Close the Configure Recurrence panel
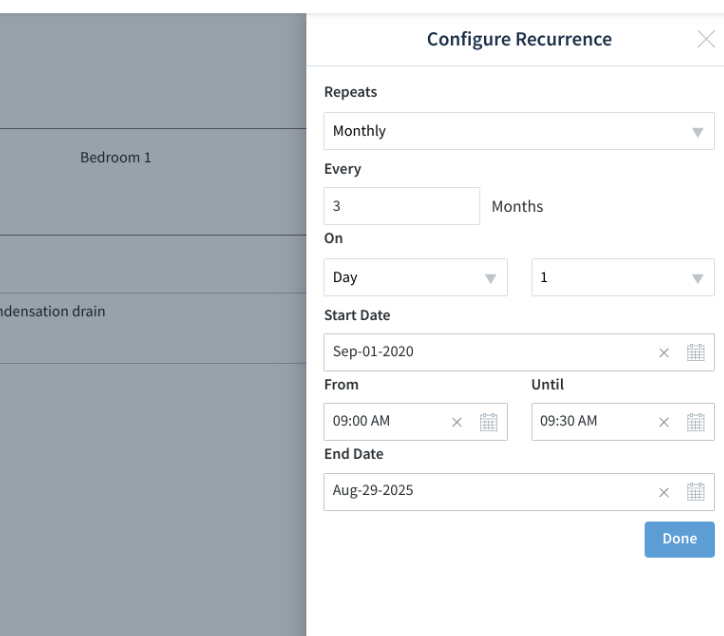 [x=706, y=39]
